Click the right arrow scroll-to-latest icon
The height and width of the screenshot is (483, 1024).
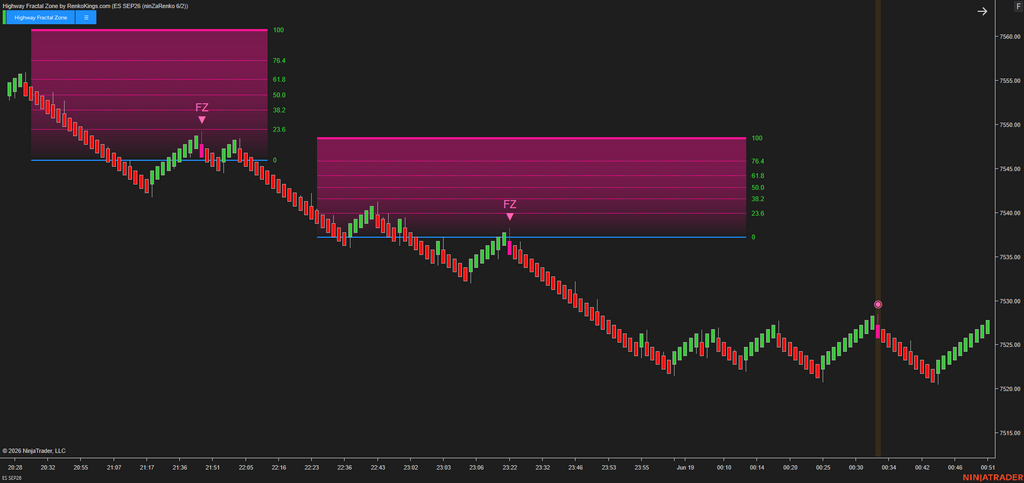point(982,11)
